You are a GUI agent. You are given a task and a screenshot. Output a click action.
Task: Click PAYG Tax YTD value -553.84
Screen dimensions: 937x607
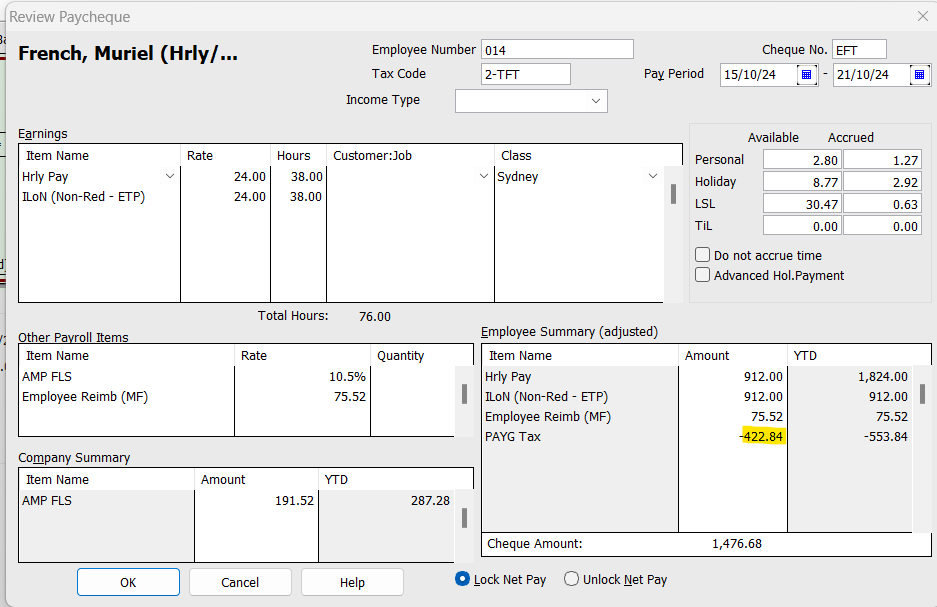pos(886,436)
